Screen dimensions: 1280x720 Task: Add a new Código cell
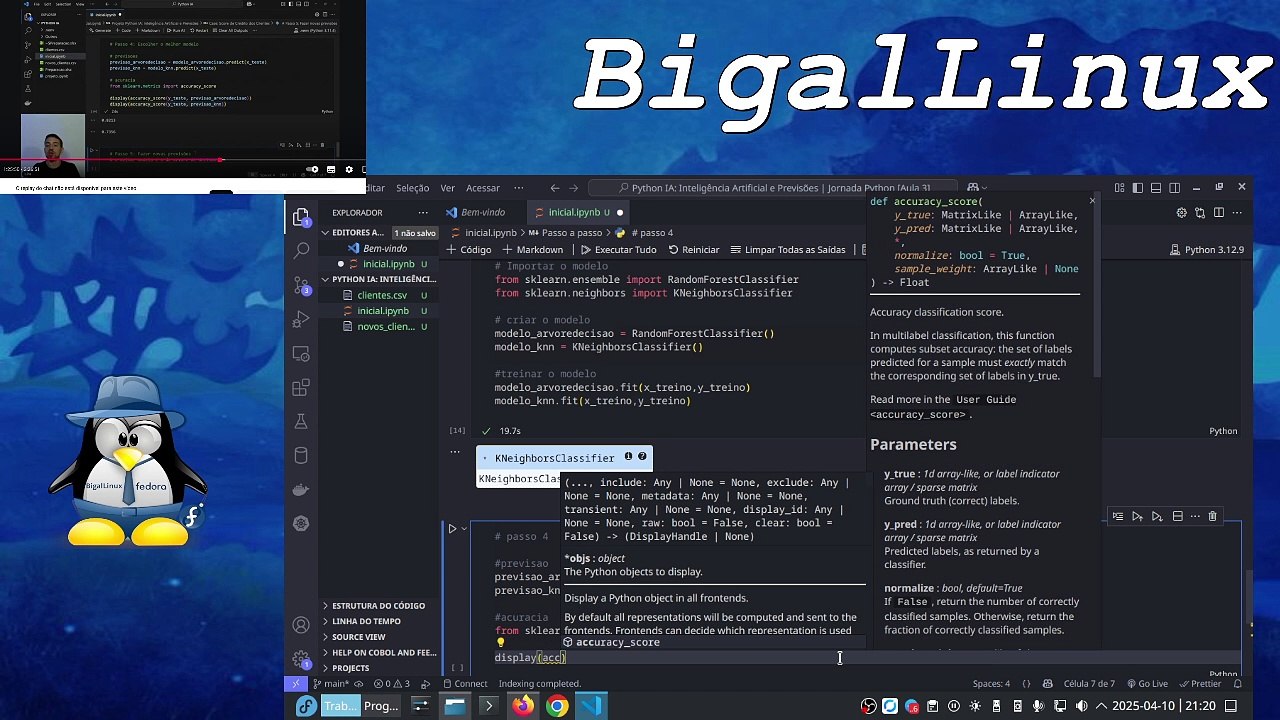tap(469, 250)
